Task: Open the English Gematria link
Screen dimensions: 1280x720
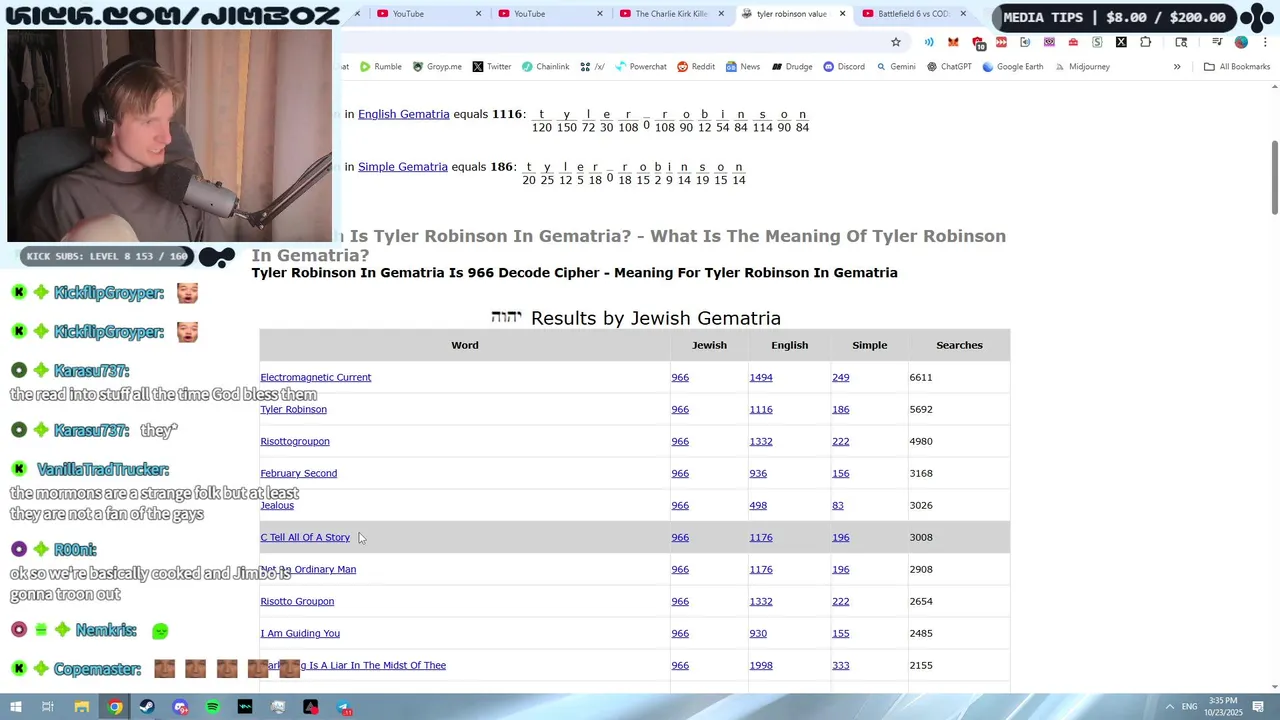Action: [x=404, y=114]
